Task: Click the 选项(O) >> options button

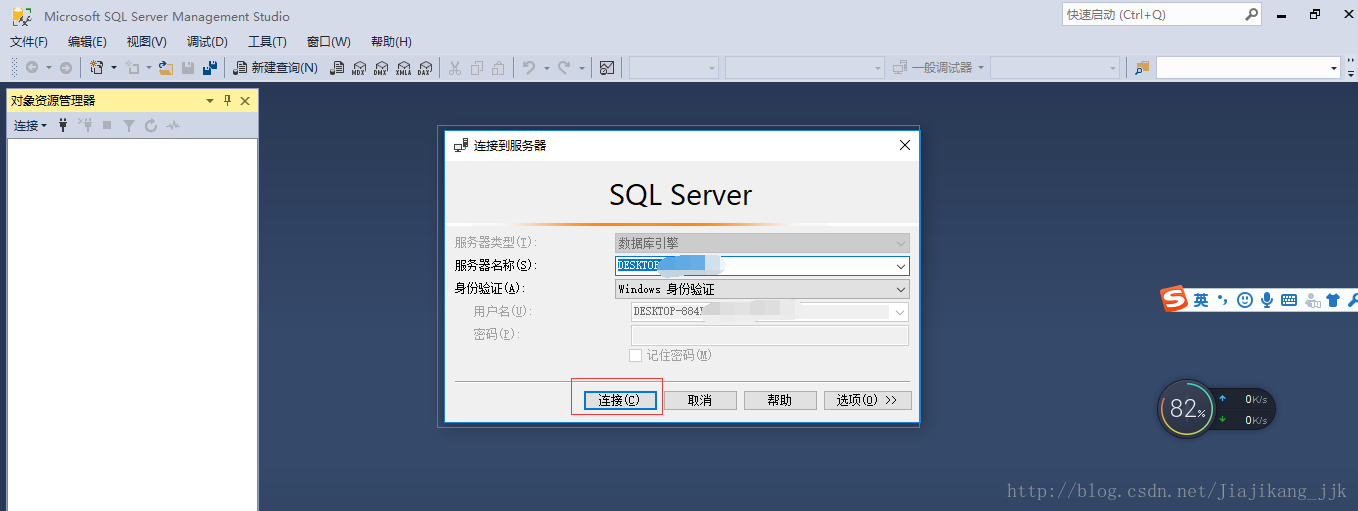Action: pos(867,400)
